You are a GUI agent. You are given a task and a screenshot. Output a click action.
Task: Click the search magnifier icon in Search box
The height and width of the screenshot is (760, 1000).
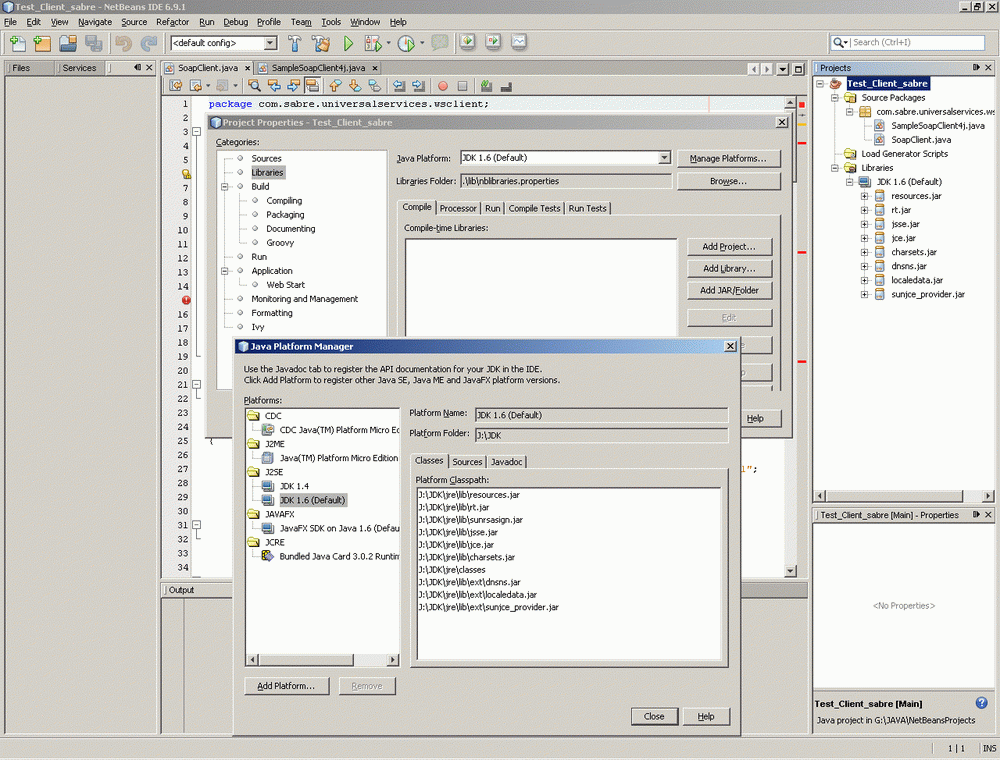838,42
